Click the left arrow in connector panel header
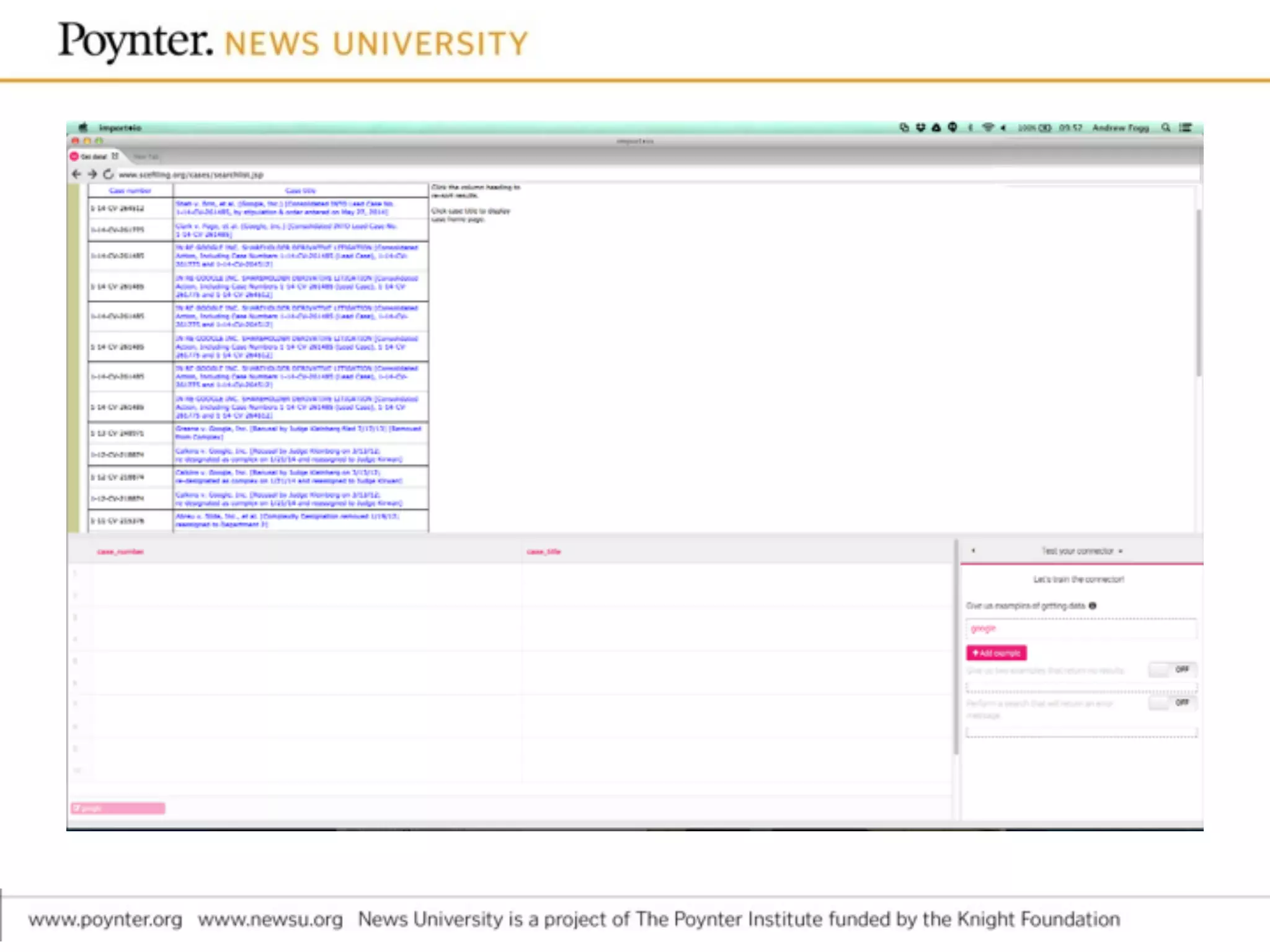 tap(973, 550)
